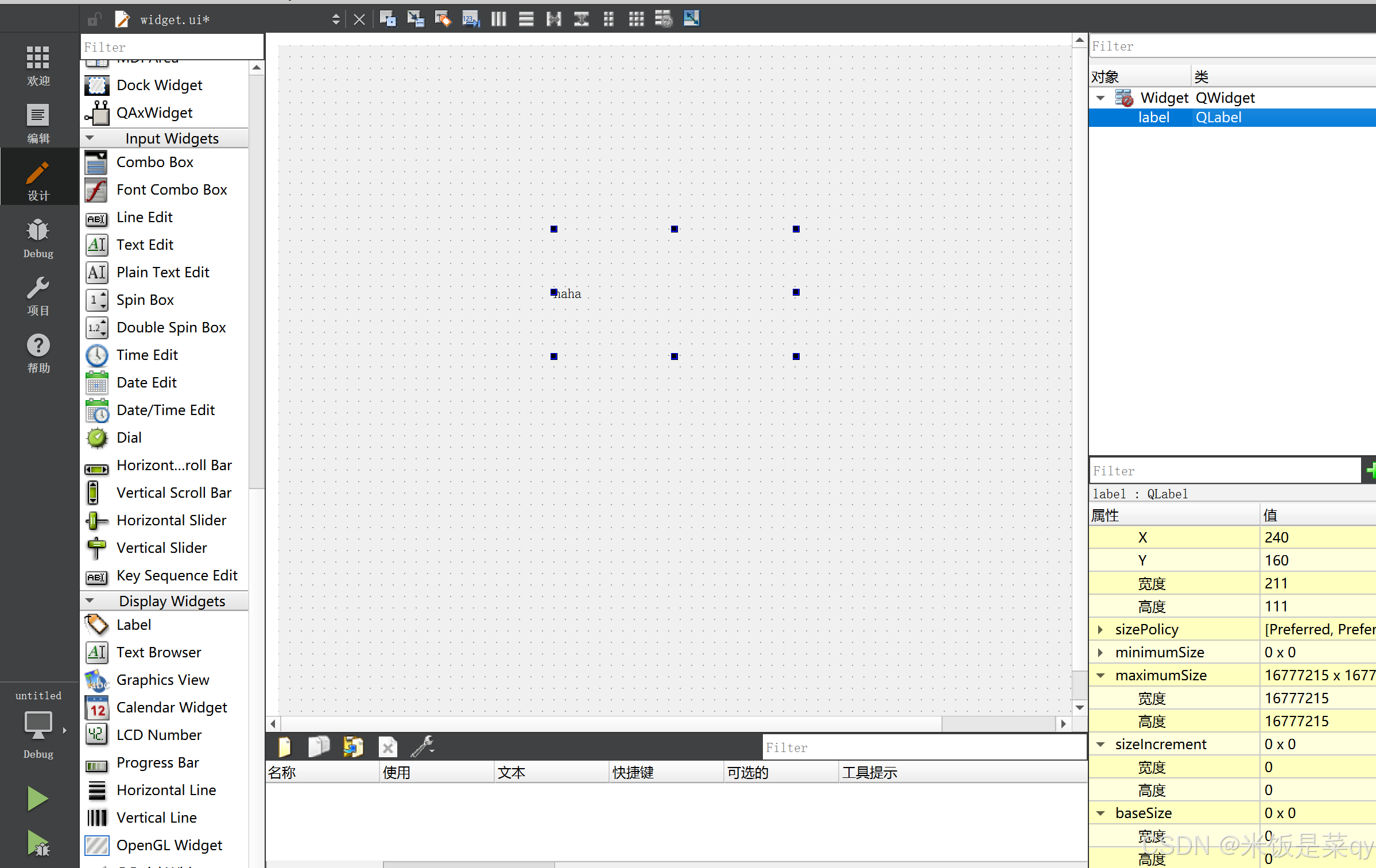Open the Debug mode in sidebar
1376x868 pixels.
(38, 238)
